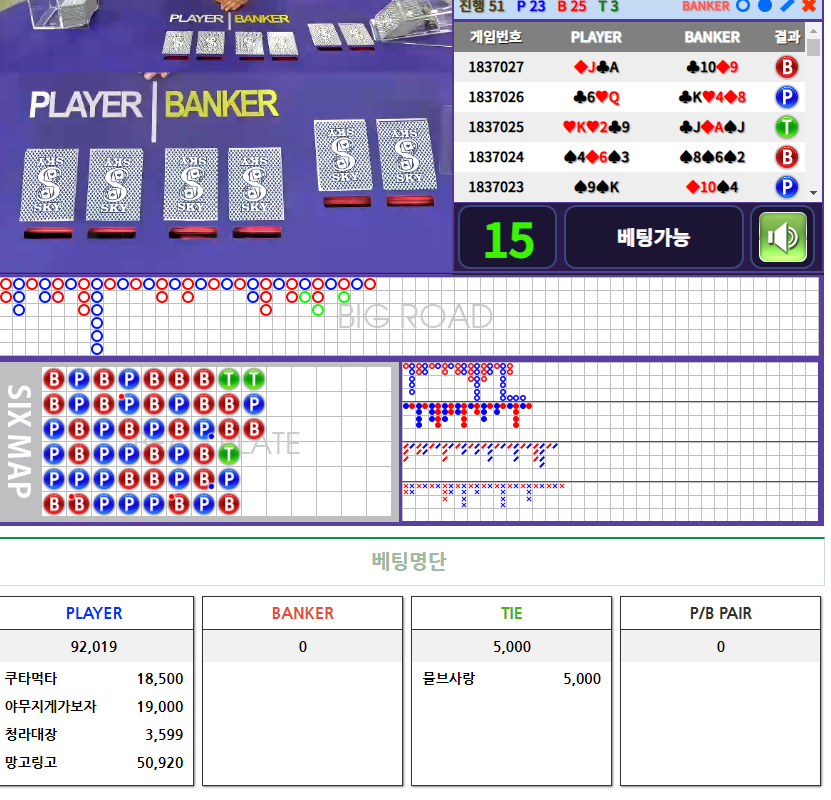
Task: Click the history list scroll-down arrow
Action: 813,193
